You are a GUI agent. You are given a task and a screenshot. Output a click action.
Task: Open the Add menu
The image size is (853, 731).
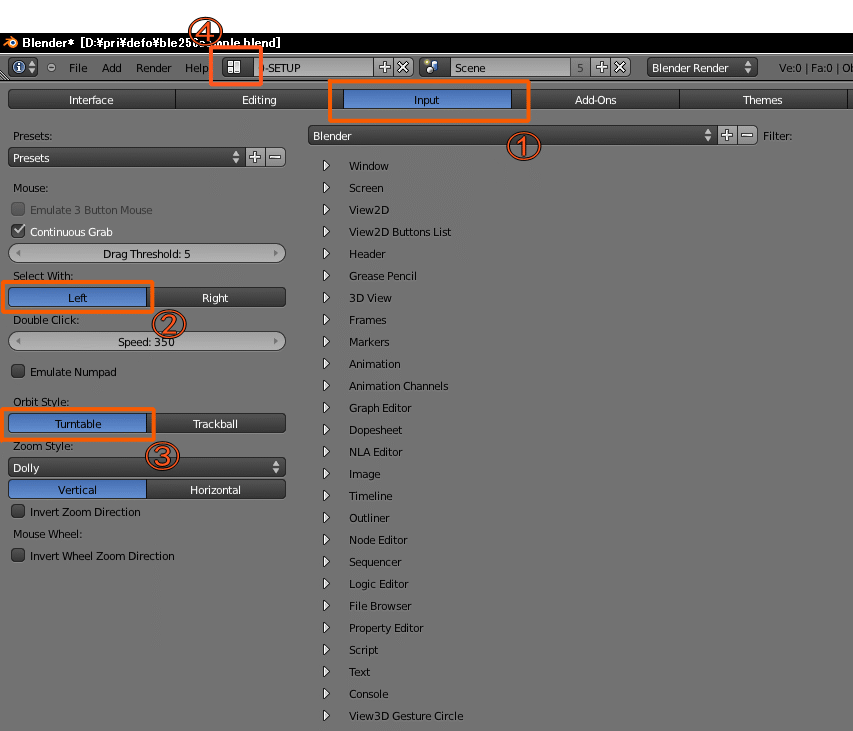[x=112, y=68]
